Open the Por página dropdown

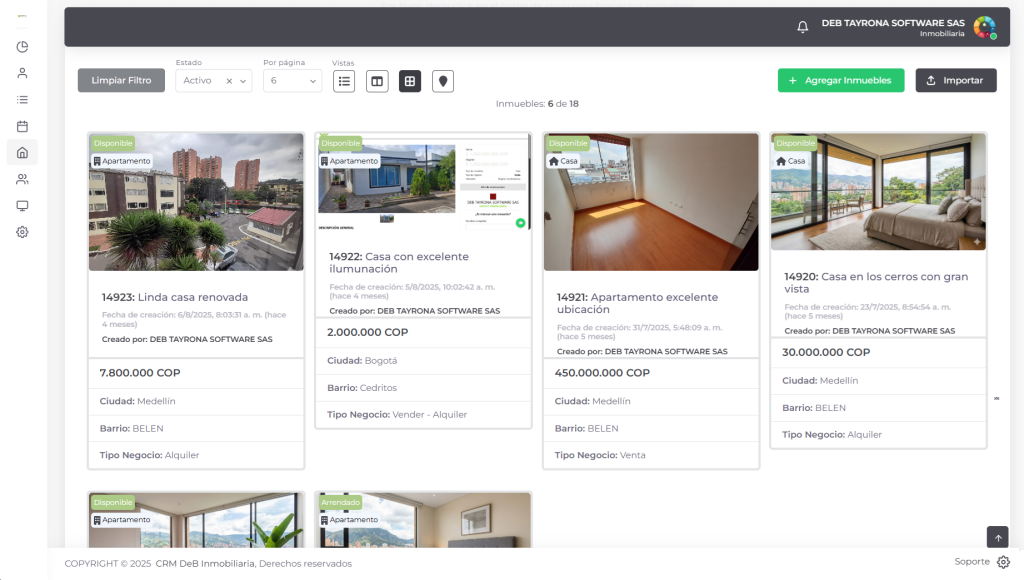294,81
